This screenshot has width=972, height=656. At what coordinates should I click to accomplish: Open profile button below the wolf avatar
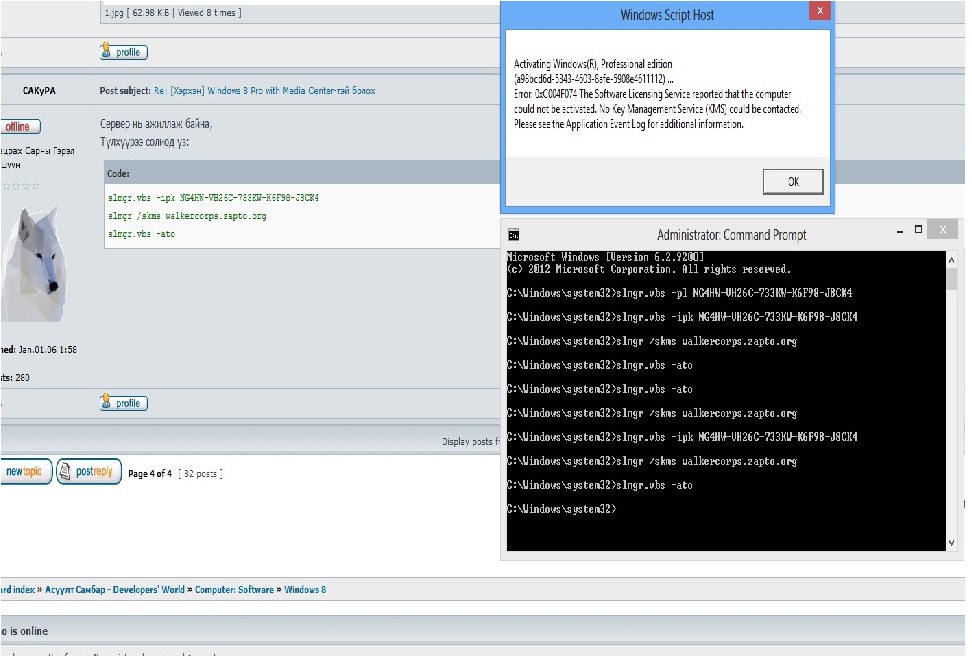(124, 403)
